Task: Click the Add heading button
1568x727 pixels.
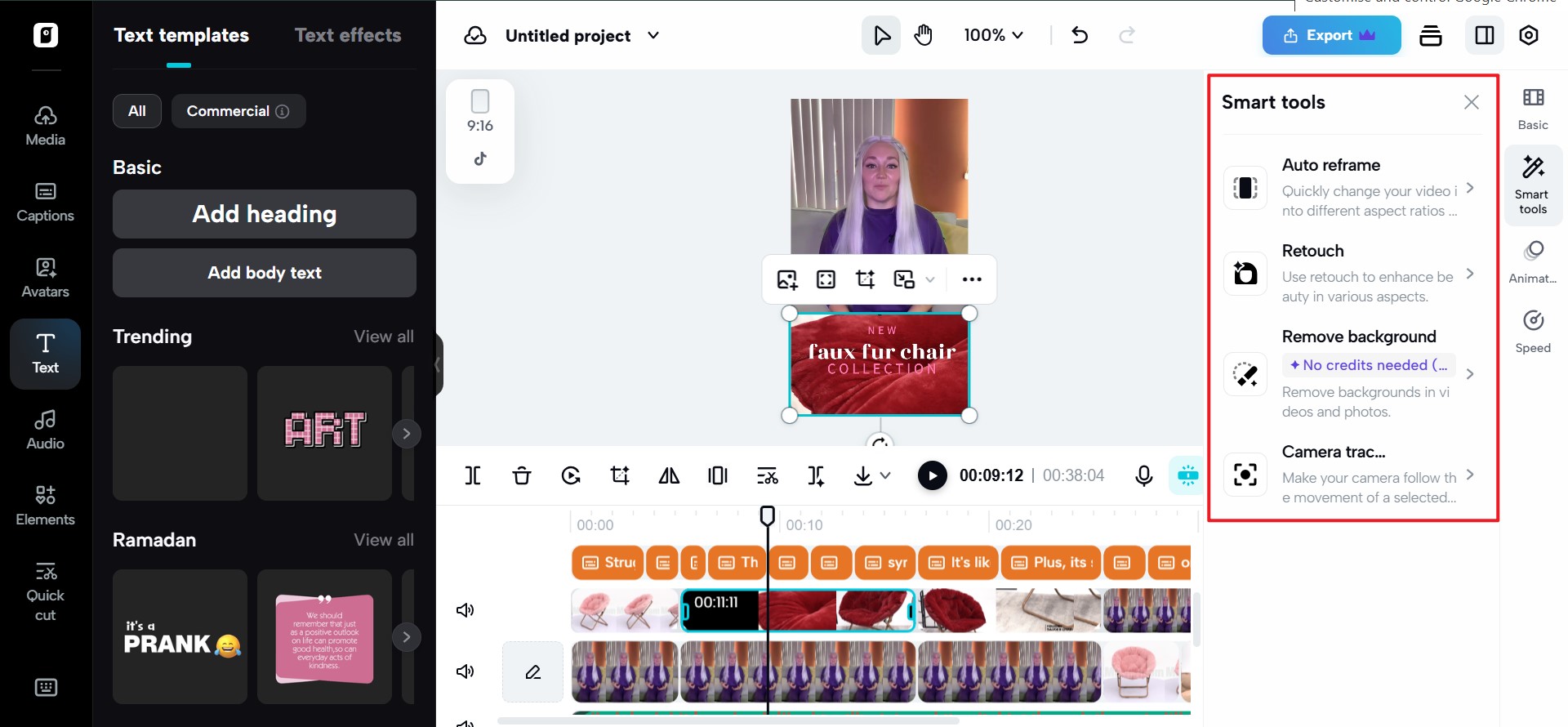Action: coord(265,214)
